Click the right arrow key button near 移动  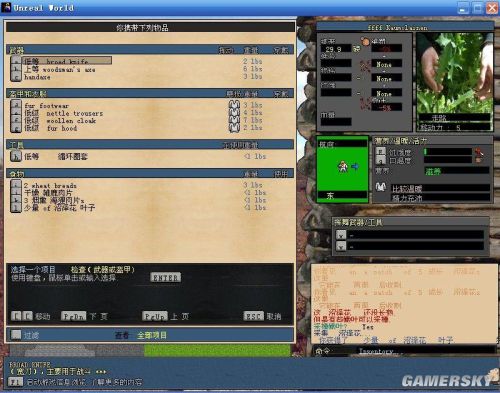[28, 316]
